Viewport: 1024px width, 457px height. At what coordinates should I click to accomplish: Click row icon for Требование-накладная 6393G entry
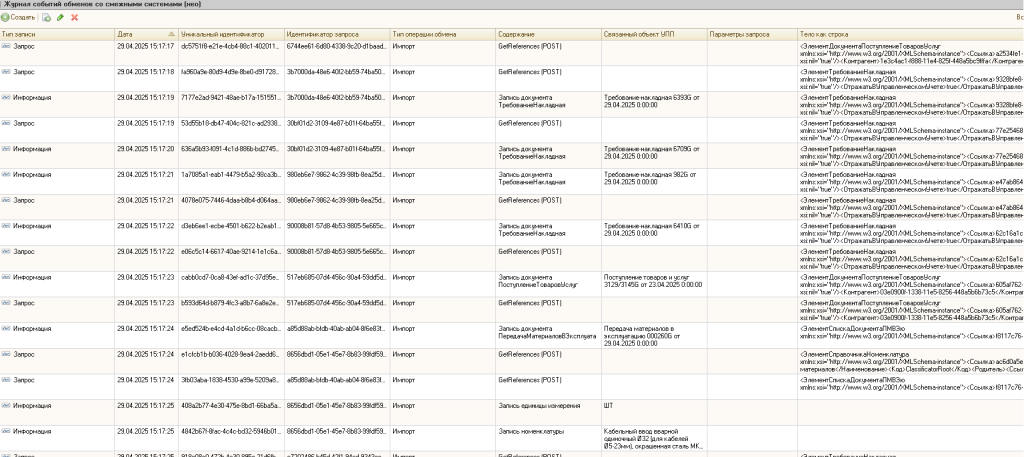pos(6,97)
